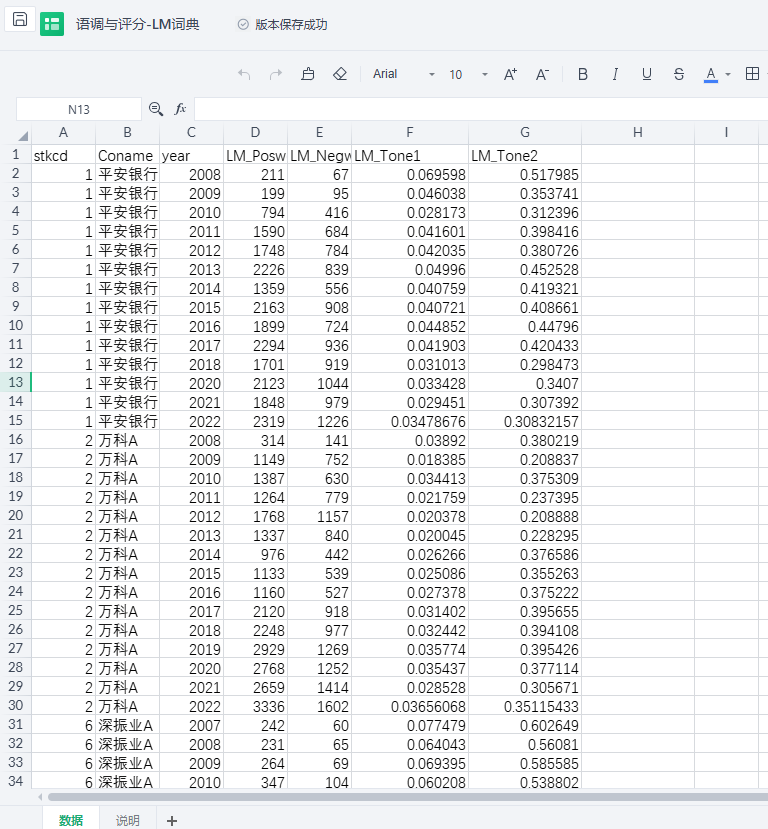Click the stkcd header cell
Viewport: 768px width, 829px height.
[63, 155]
